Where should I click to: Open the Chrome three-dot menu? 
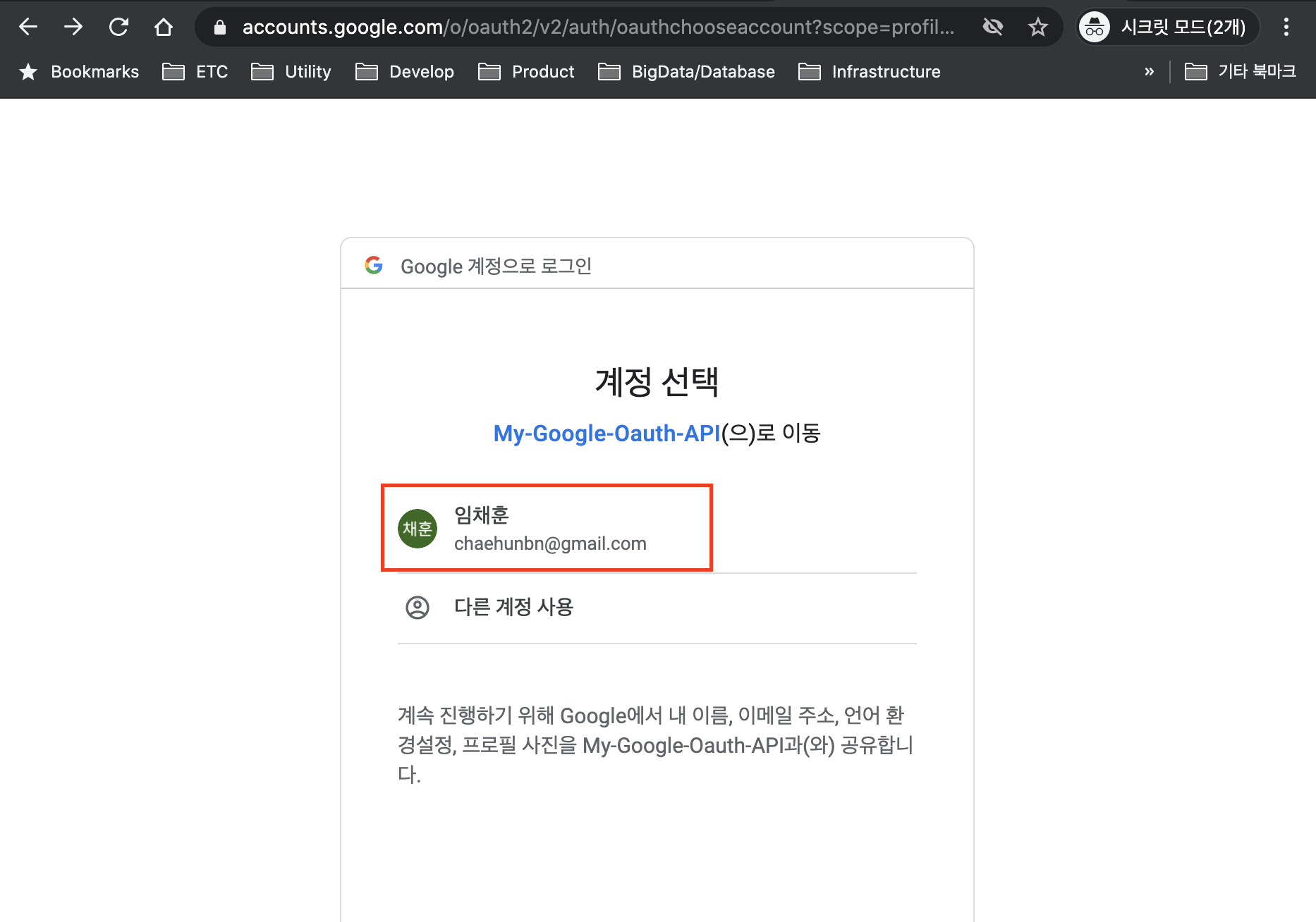point(1286,27)
